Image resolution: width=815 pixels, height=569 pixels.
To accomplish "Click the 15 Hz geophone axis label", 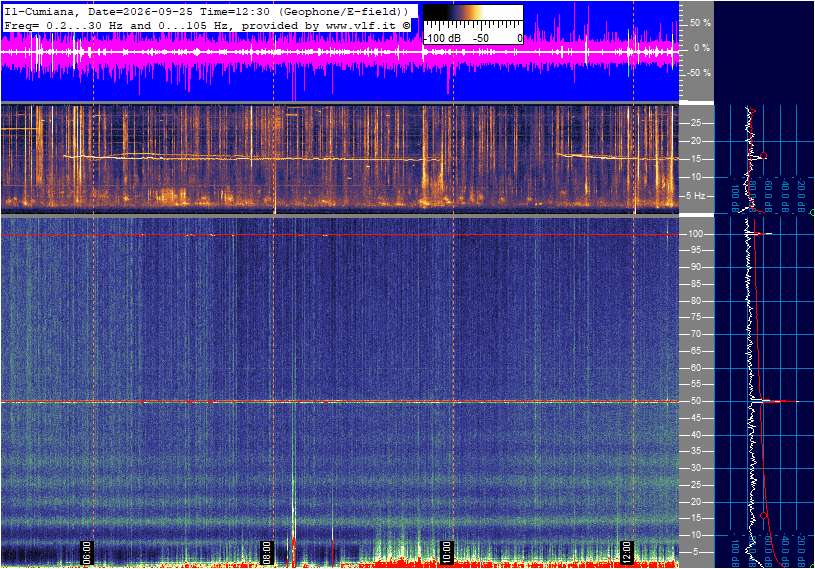I will click(x=695, y=158).
